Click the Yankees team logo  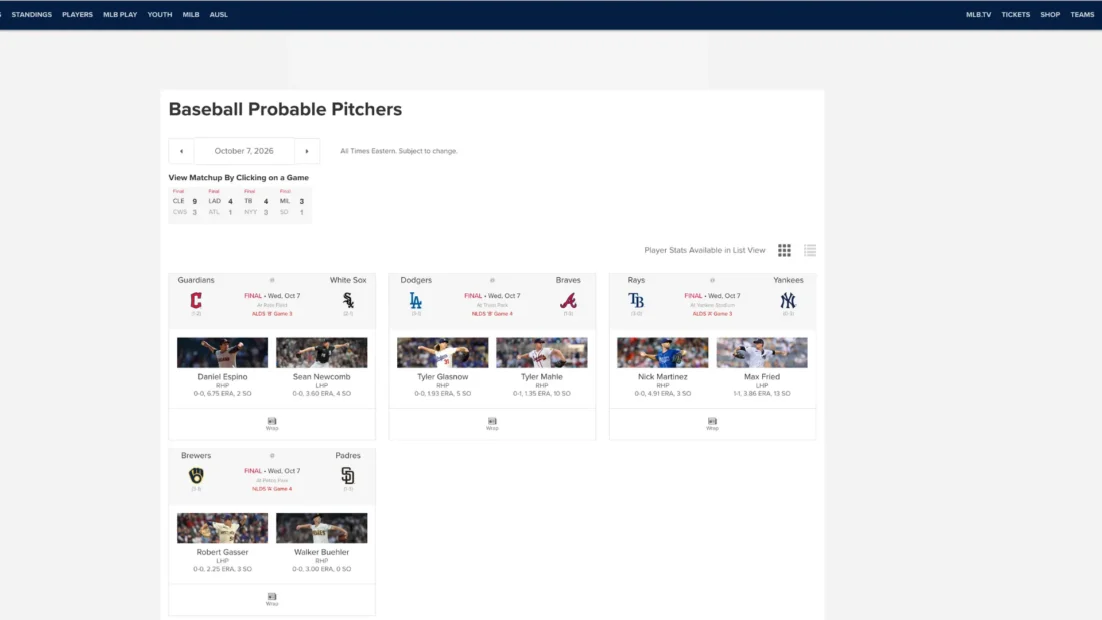(788, 301)
